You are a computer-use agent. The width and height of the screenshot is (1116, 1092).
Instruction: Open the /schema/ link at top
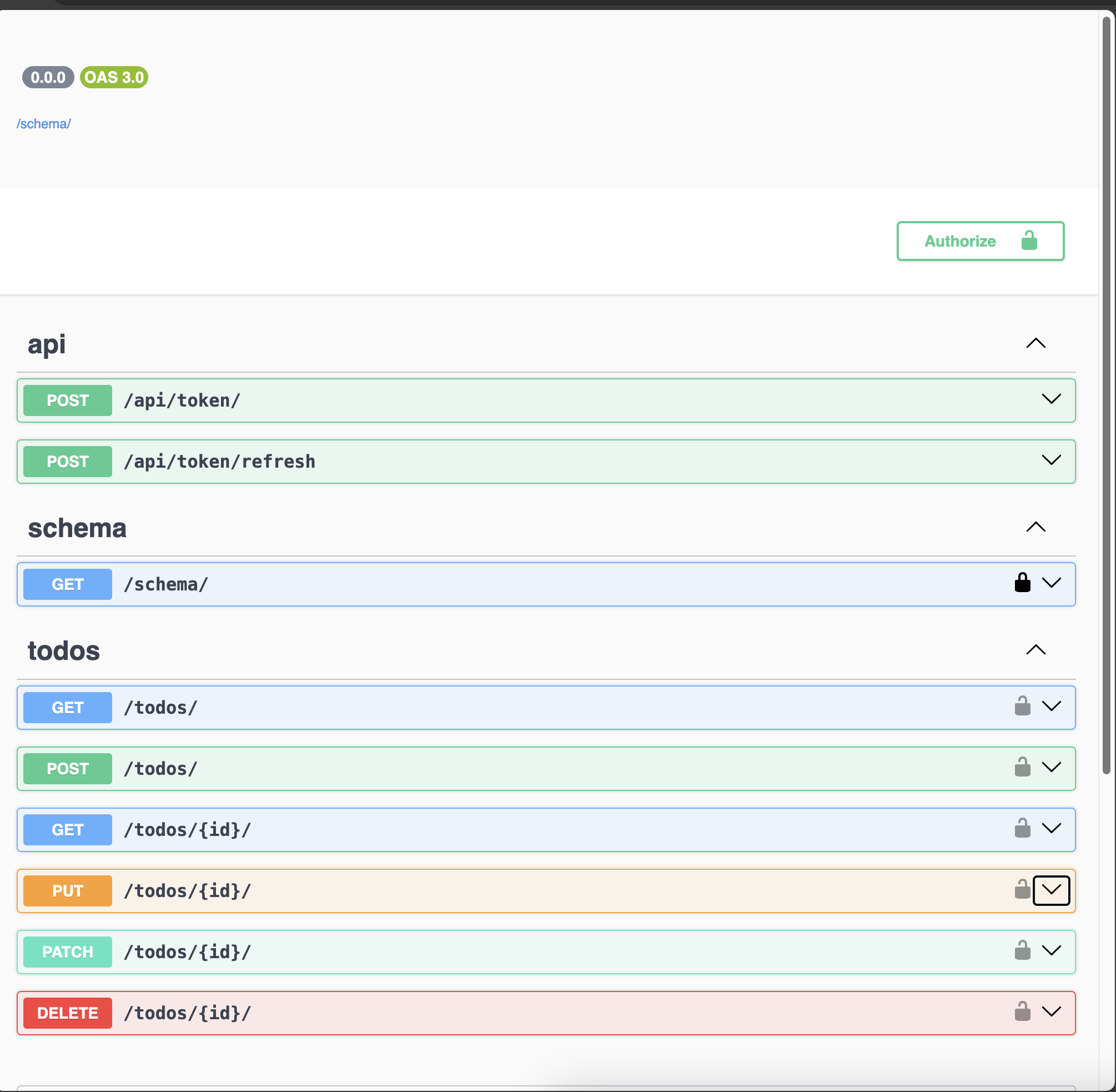pyautogui.click(x=43, y=124)
